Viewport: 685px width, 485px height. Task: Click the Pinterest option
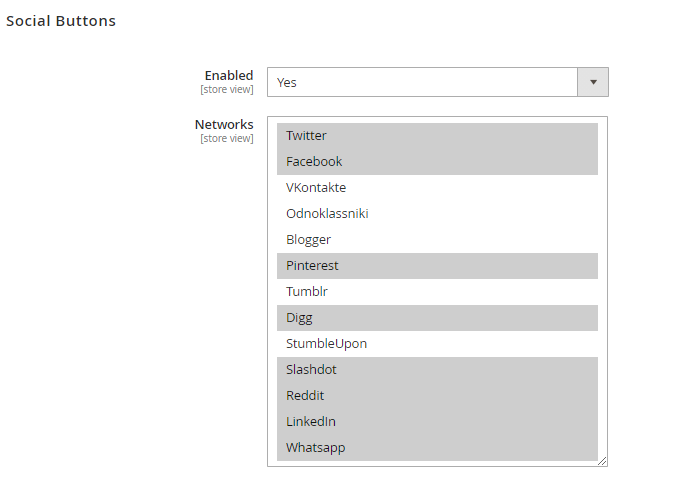coord(437,266)
